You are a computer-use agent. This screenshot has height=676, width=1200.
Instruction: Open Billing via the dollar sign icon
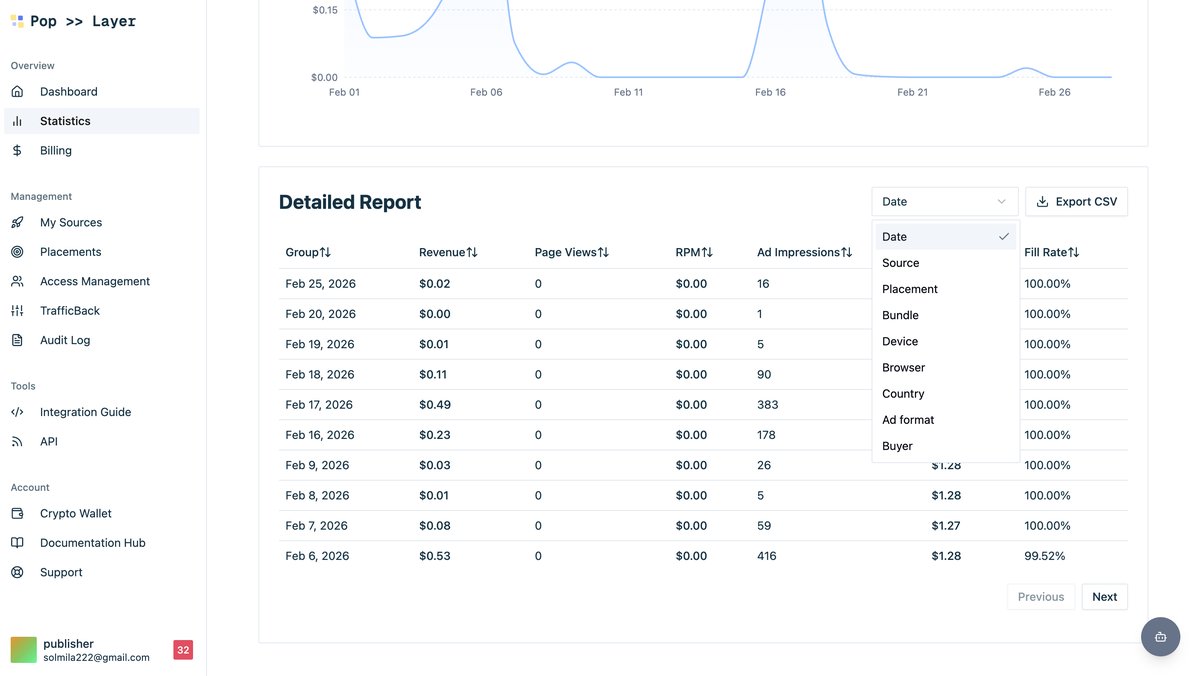click(x=17, y=150)
